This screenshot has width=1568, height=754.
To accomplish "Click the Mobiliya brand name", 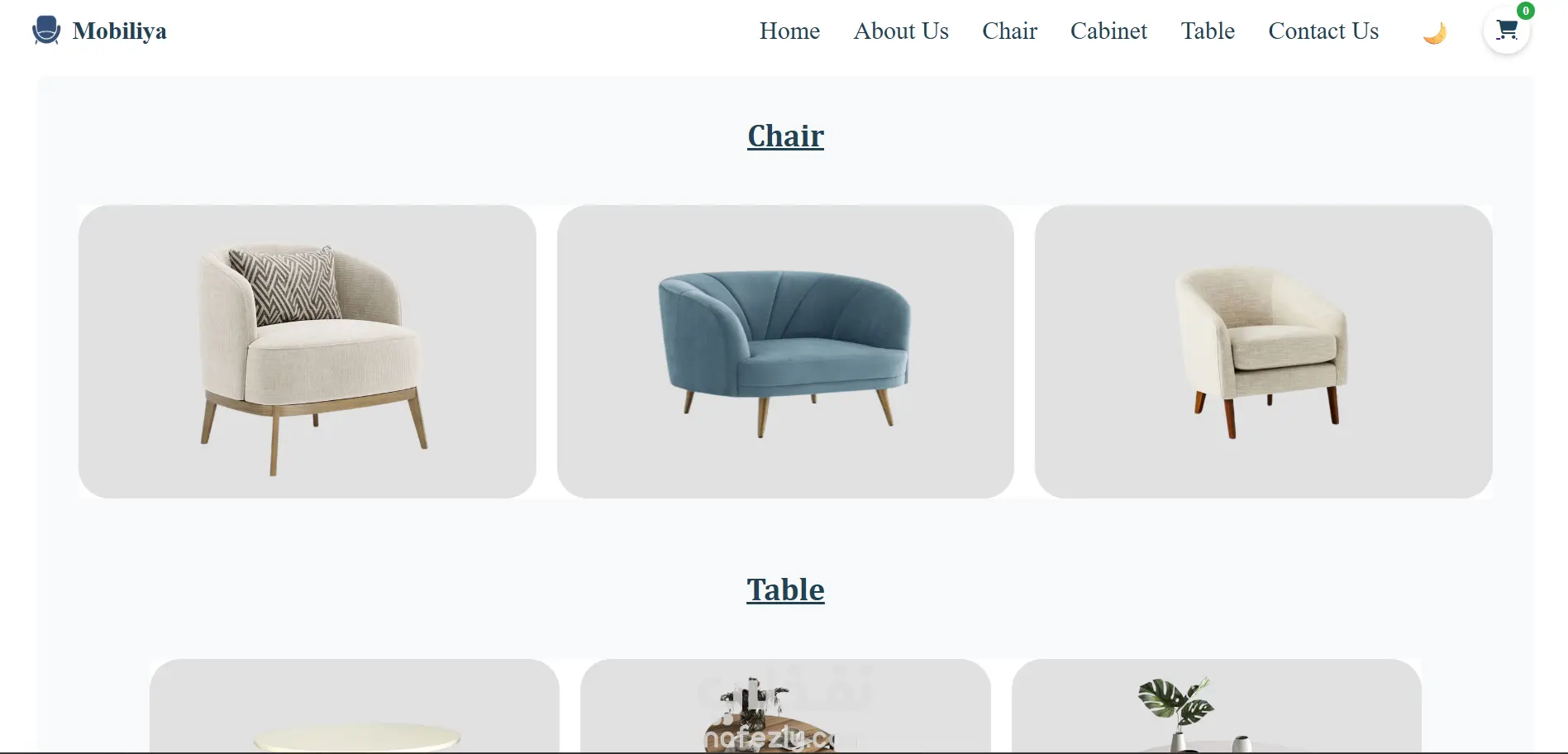I will [120, 31].
